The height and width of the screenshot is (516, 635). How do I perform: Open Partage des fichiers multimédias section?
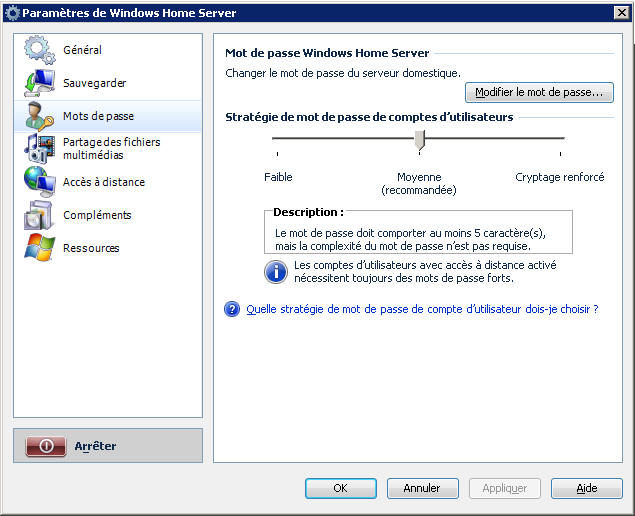[x=108, y=149]
